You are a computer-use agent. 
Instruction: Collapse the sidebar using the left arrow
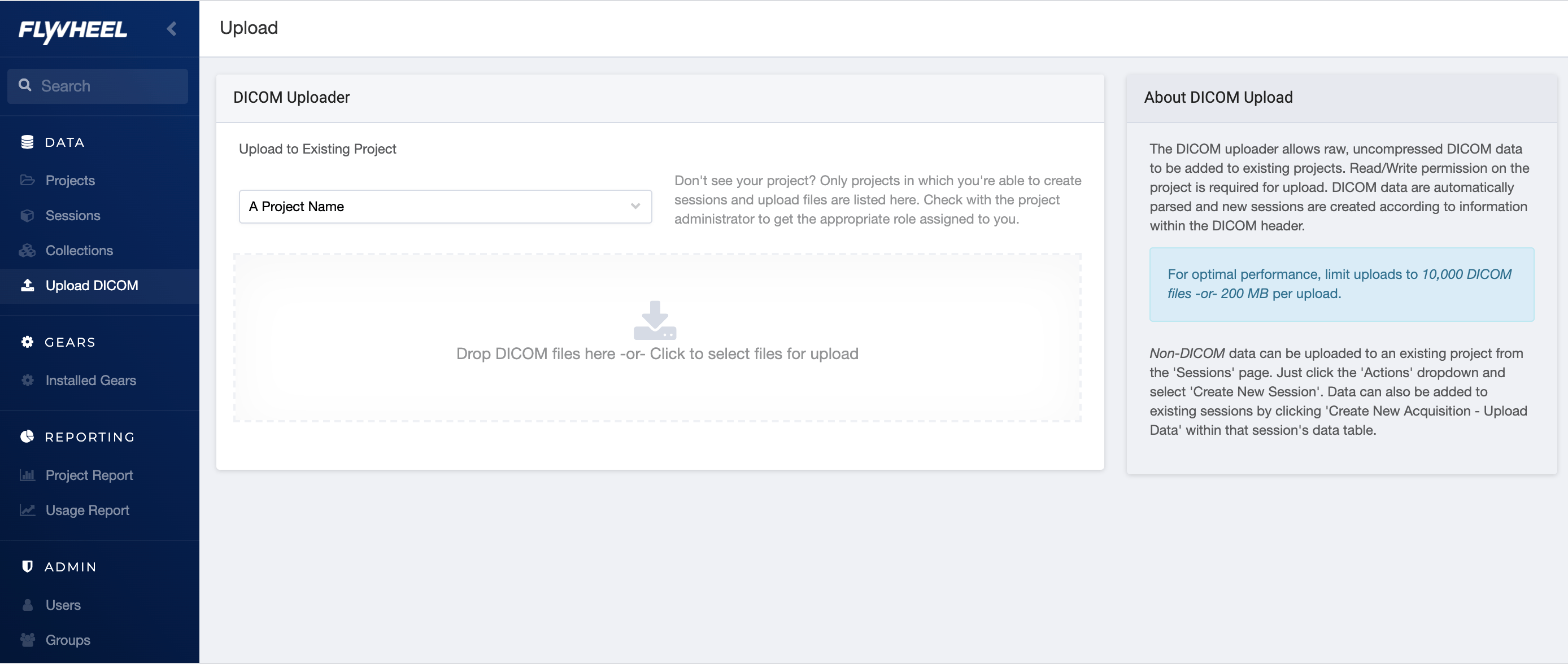point(172,28)
